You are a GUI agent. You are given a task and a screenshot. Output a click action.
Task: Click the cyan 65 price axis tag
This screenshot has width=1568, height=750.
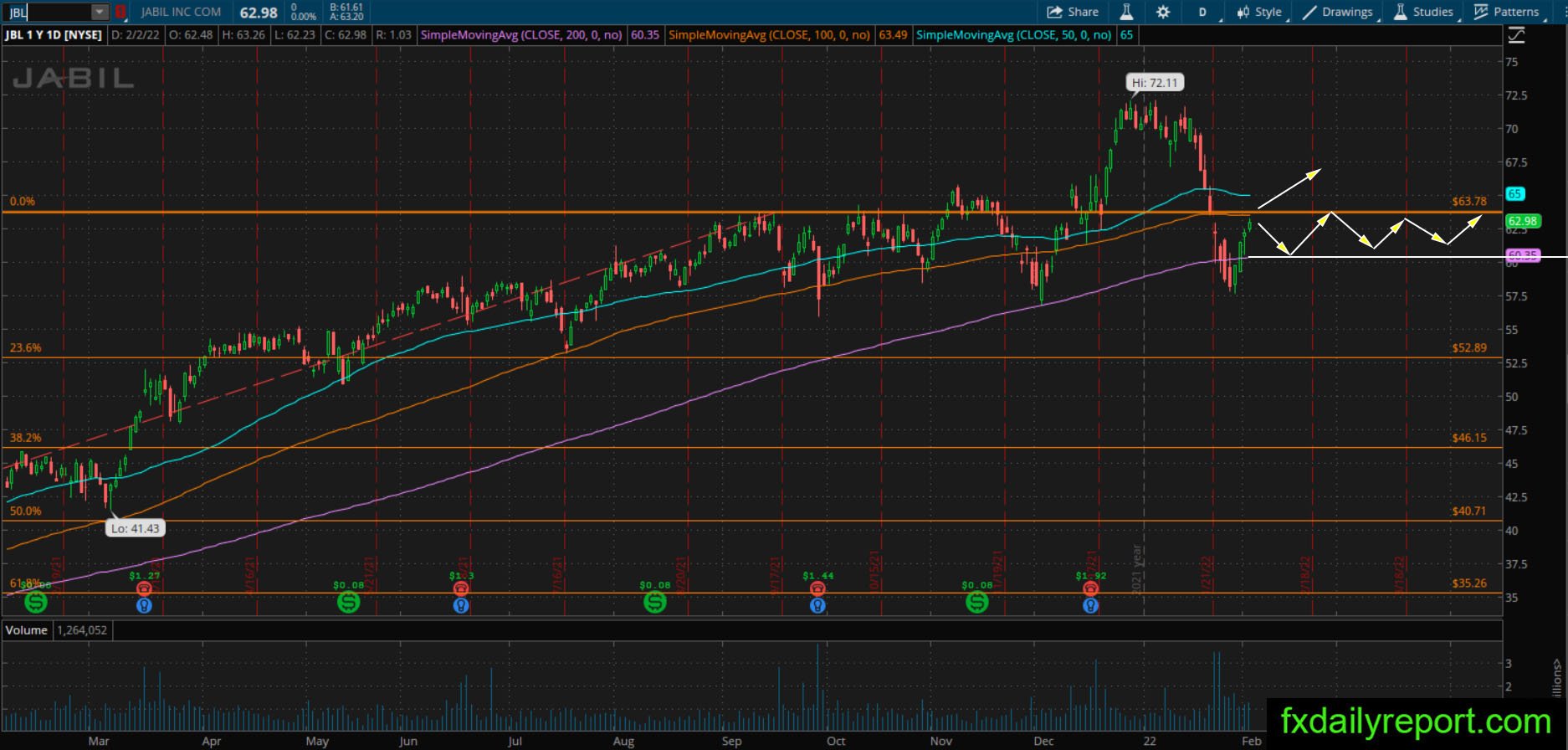pos(1514,194)
